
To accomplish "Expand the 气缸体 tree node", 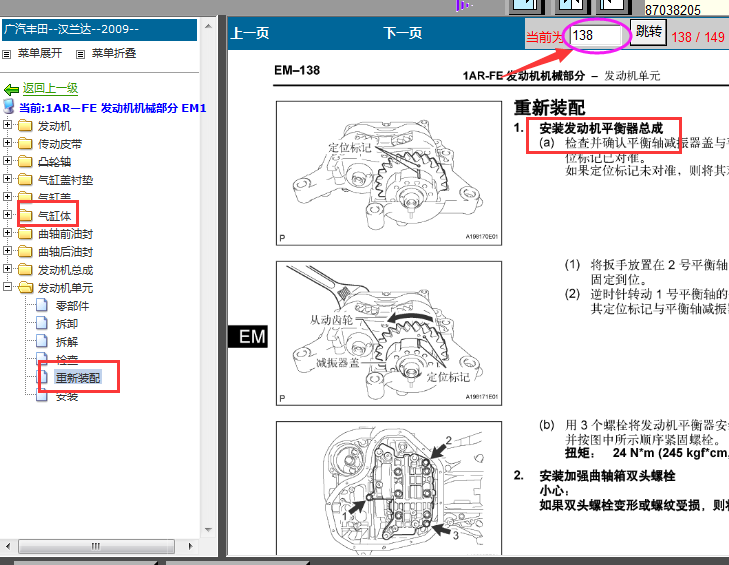I will [x=7, y=215].
